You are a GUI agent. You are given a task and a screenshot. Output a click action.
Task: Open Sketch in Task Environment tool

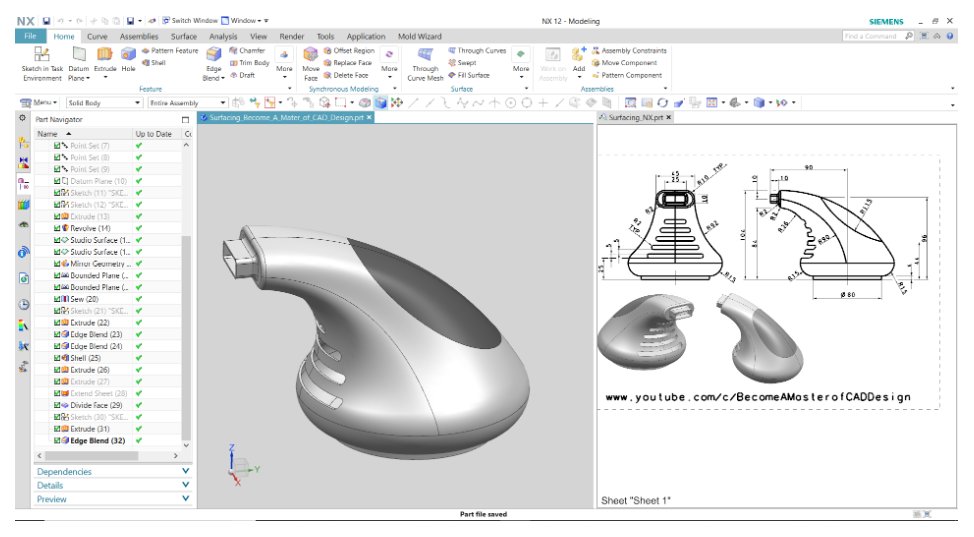pyautogui.click(x=42, y=63)
